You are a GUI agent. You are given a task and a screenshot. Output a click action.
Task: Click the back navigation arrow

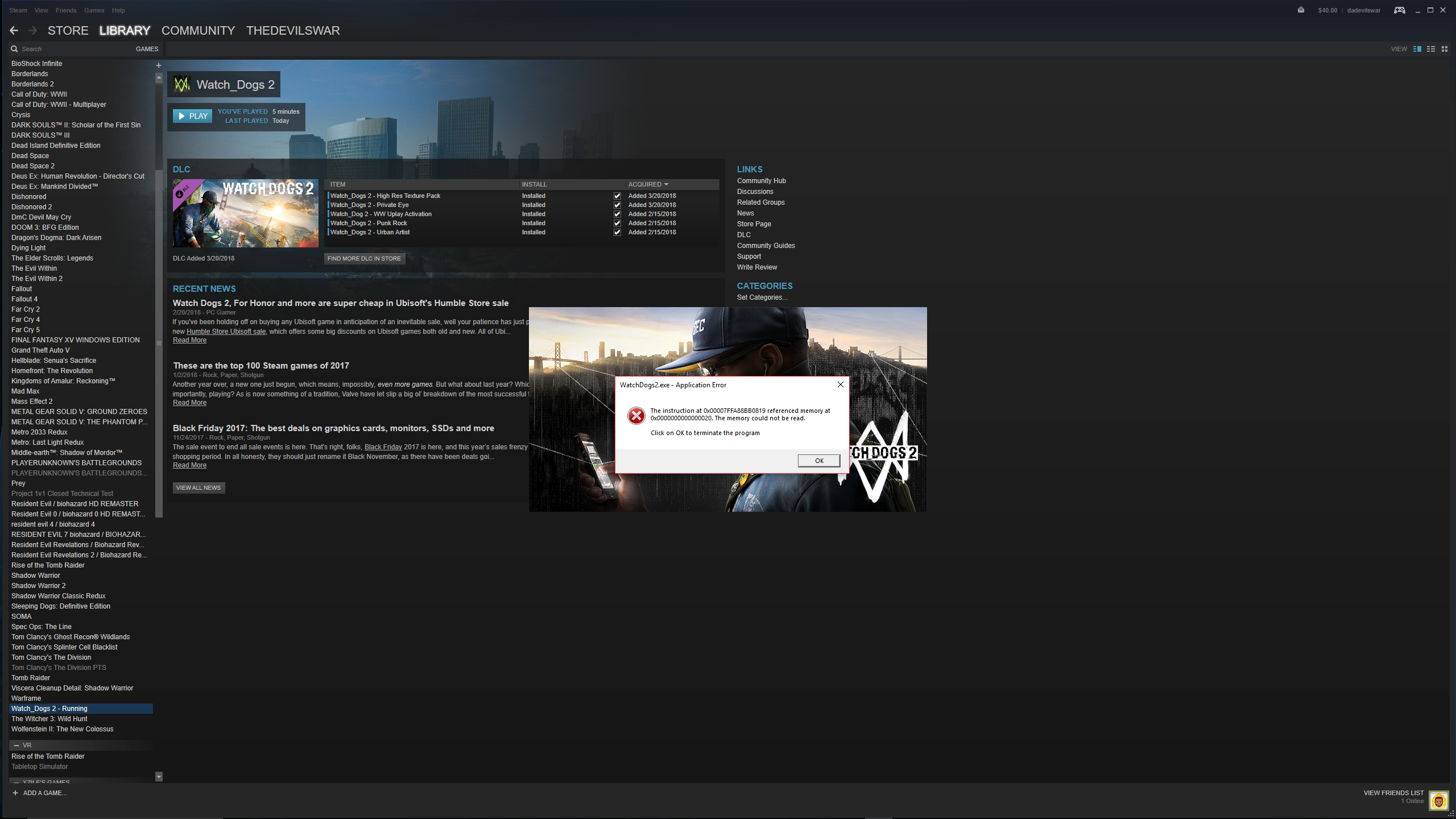tap(14, 30)
